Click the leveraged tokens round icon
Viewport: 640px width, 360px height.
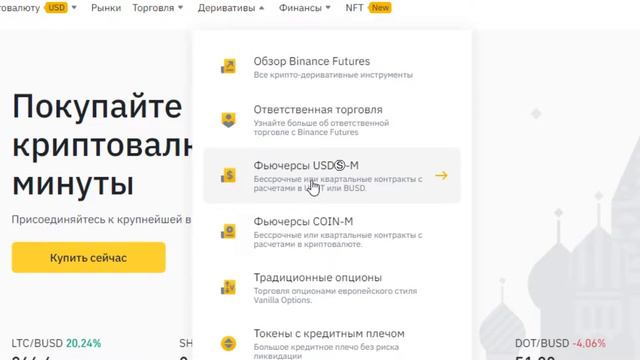point(229,343)
